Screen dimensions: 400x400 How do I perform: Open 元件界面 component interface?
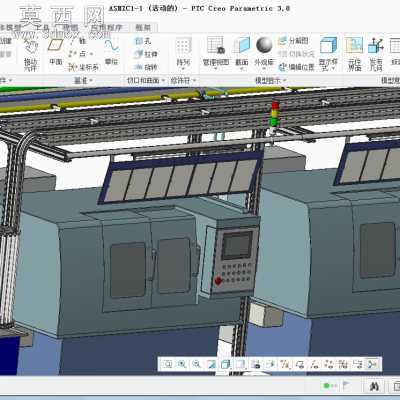pos(354,54)
